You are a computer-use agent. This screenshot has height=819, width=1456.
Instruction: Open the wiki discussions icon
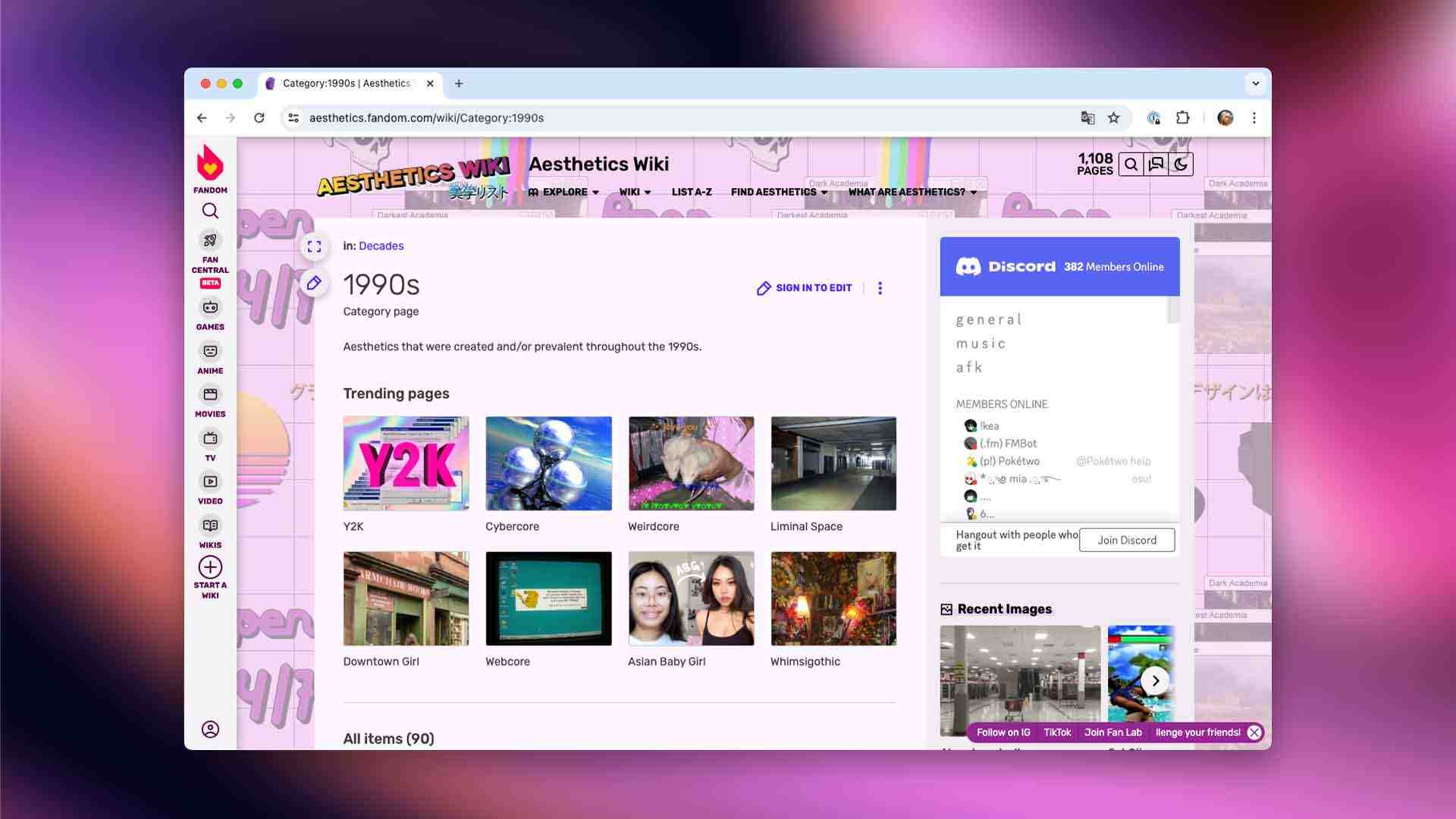coord(1156,165)
